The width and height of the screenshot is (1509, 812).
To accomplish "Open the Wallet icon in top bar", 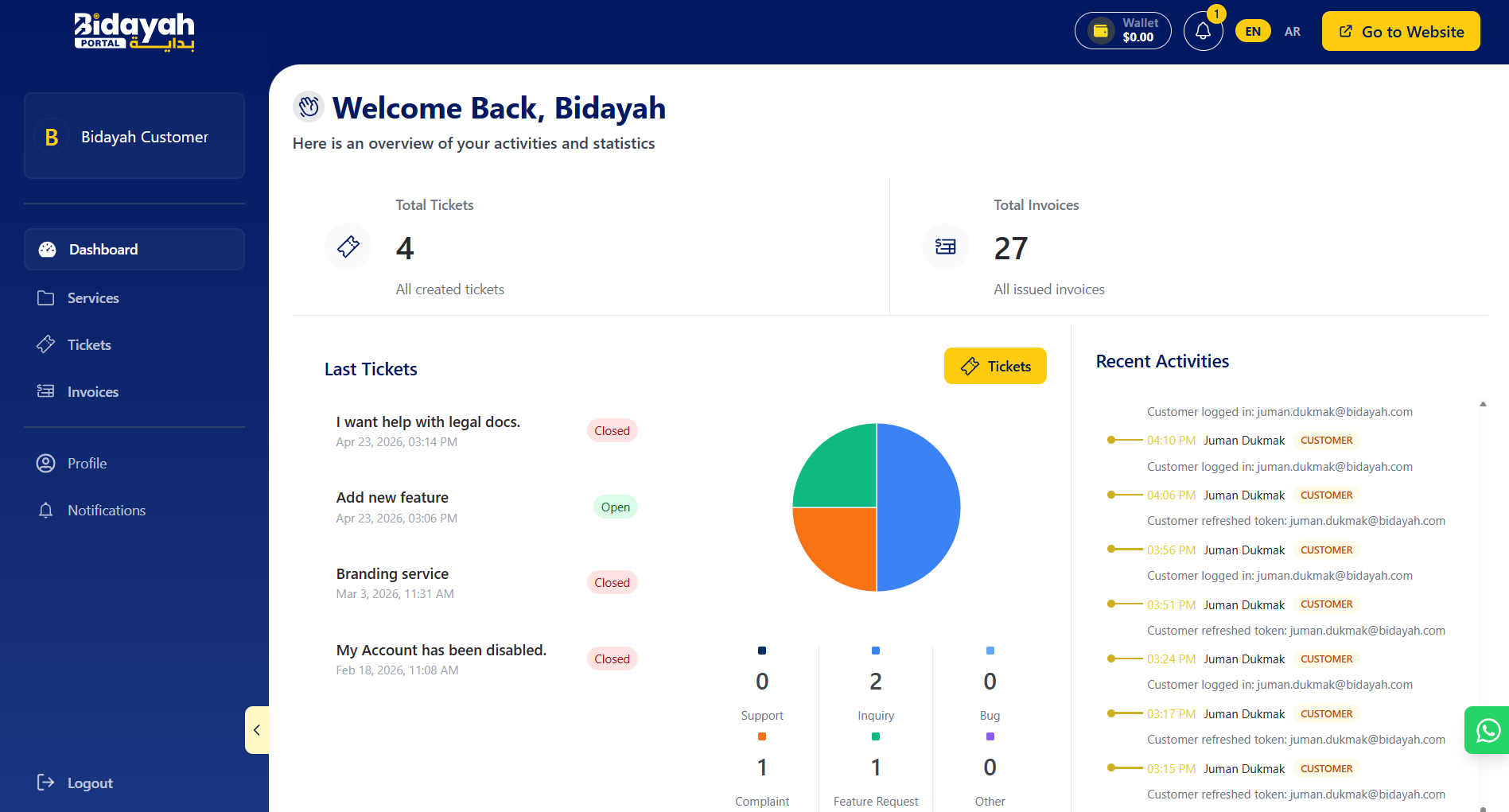I will pos(1101,30).
